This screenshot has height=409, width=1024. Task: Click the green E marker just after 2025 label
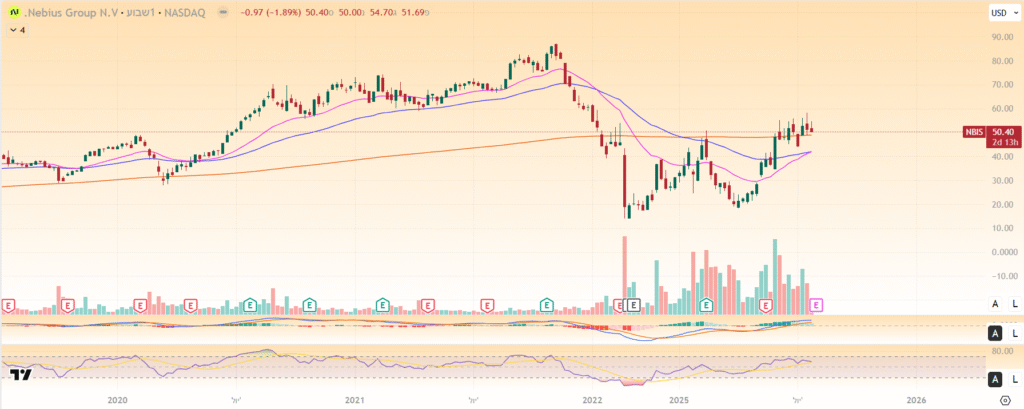pos(706,304)
